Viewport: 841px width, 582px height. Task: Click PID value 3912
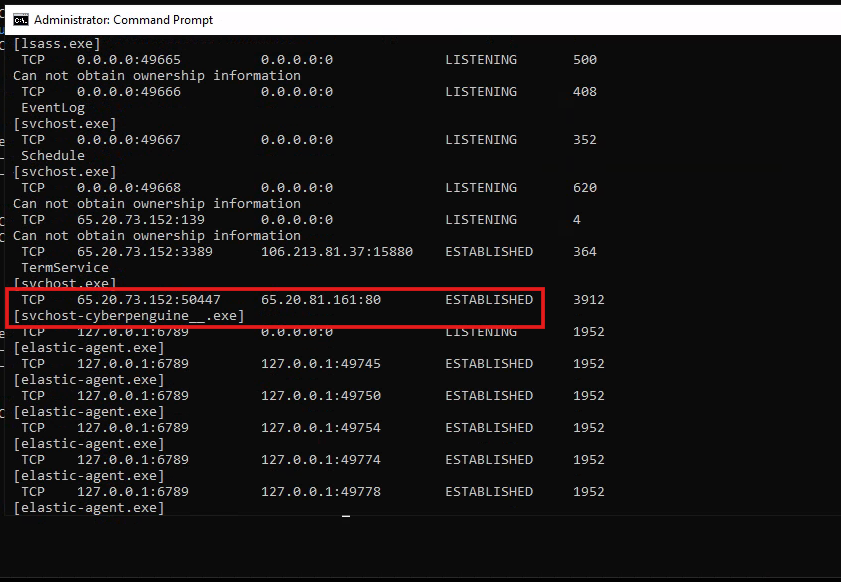pos(588,299)
